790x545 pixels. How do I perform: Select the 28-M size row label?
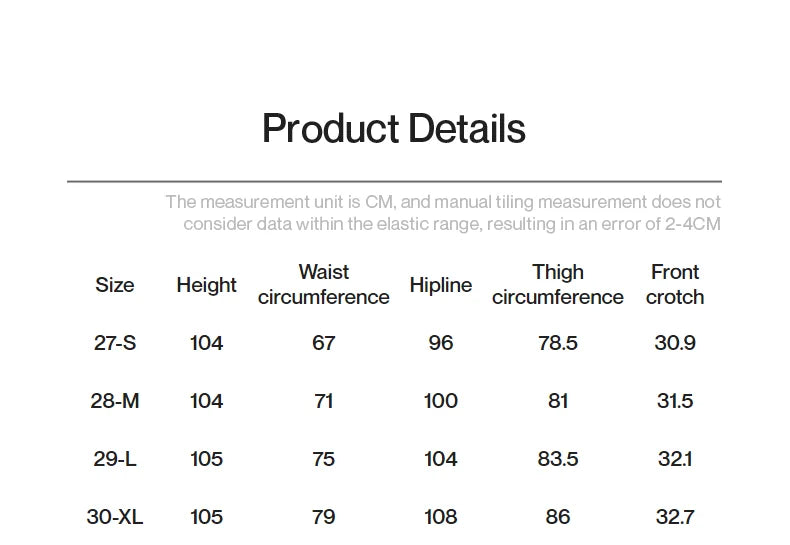pyautogui.click(x=115, y=401)
